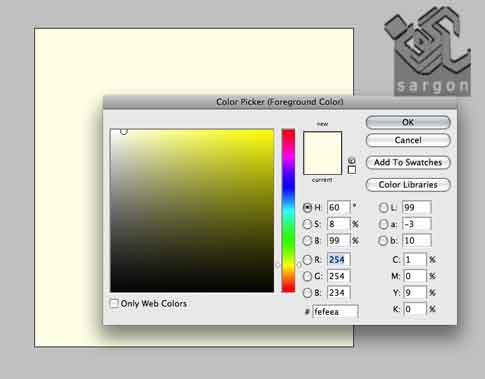Enable the Only Web Colors checkbox

(114, 303)
